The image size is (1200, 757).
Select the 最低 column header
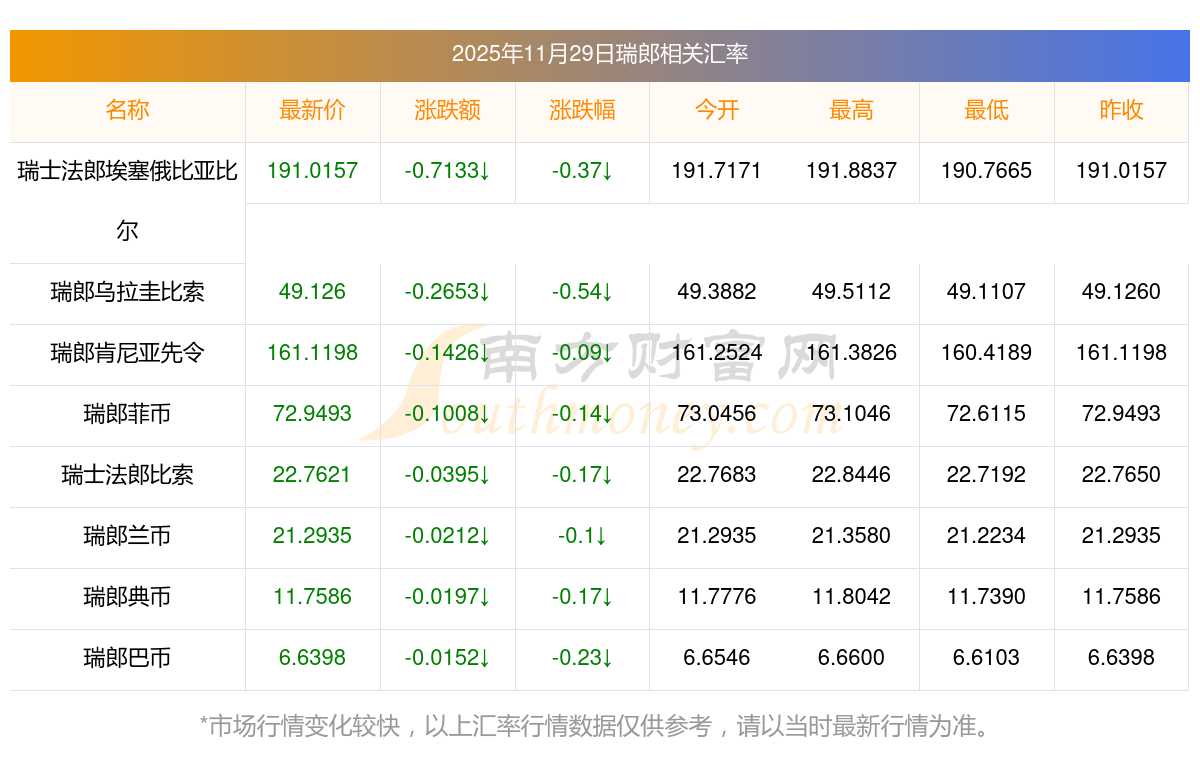point(986,111)
